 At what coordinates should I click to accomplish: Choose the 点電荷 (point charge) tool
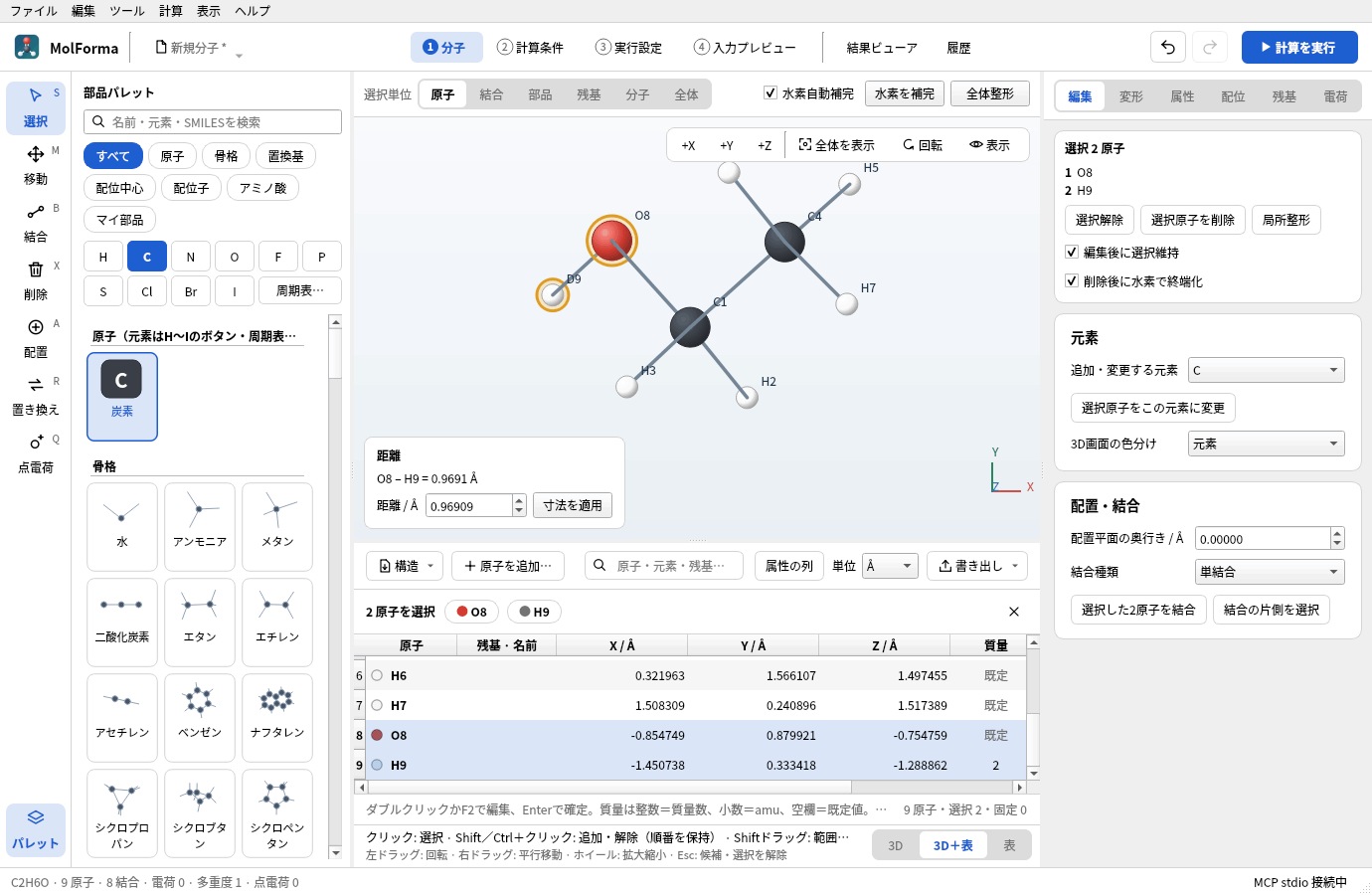[x=36, y=453]
